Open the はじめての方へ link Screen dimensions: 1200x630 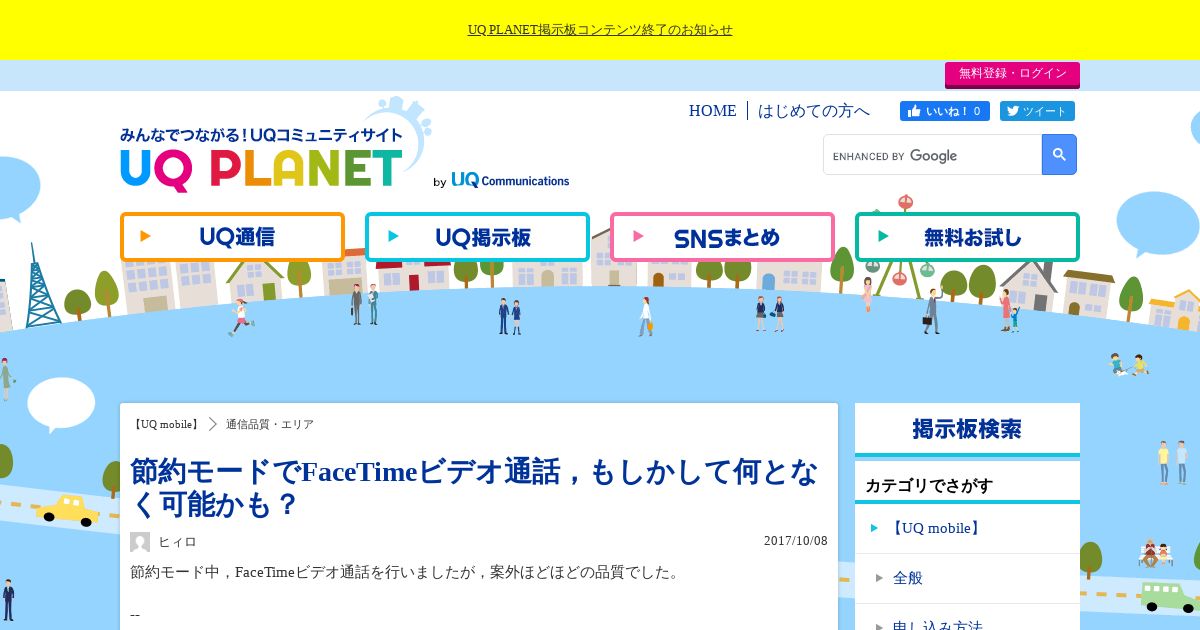[x=814, y=111]
